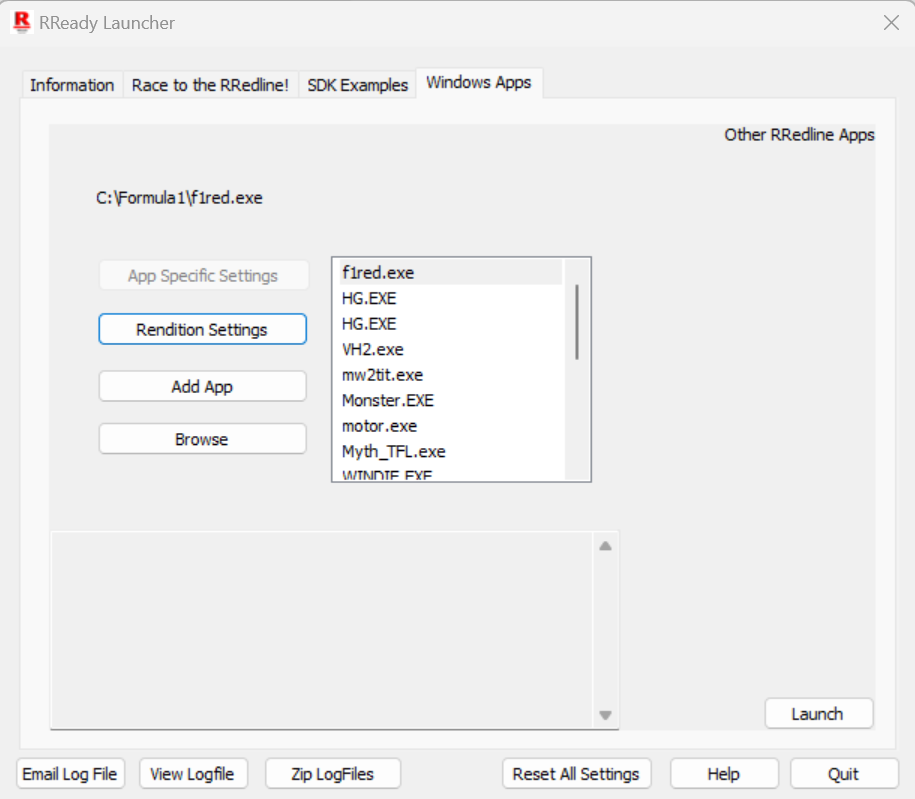Click the Other RRedline Apps label
This screenshot has height=799, width=915.
(799, 135)
